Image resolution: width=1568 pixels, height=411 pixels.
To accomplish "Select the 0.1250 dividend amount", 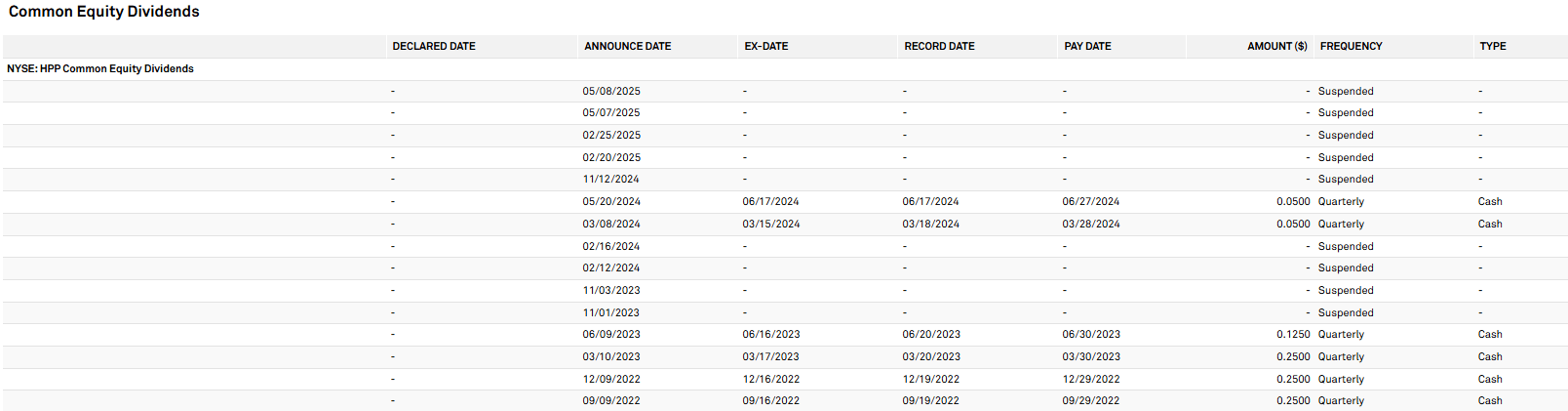I will 1293,335.
